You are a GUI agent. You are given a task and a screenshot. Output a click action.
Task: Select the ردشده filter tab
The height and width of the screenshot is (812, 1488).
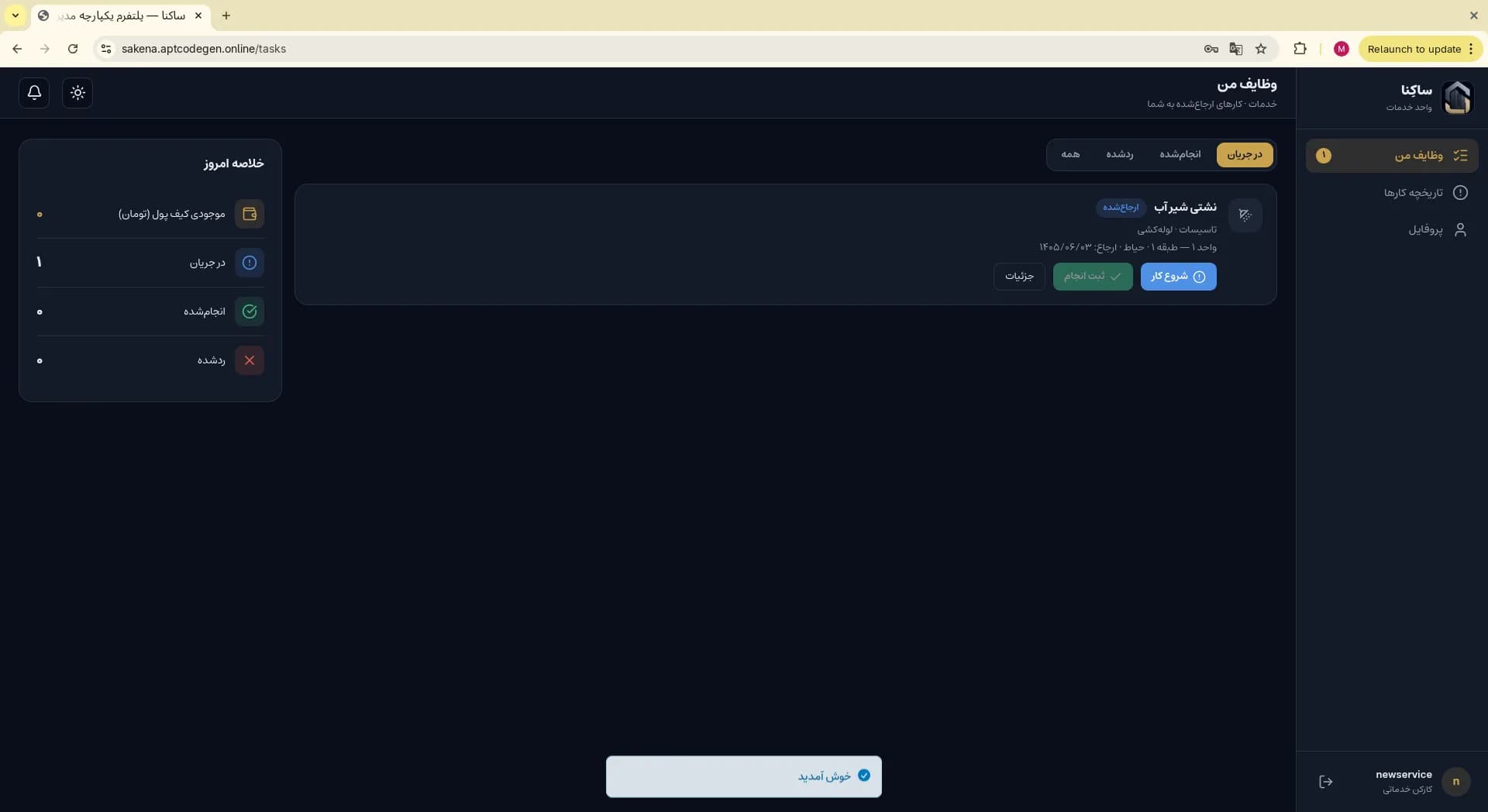tap(1120, 155)
